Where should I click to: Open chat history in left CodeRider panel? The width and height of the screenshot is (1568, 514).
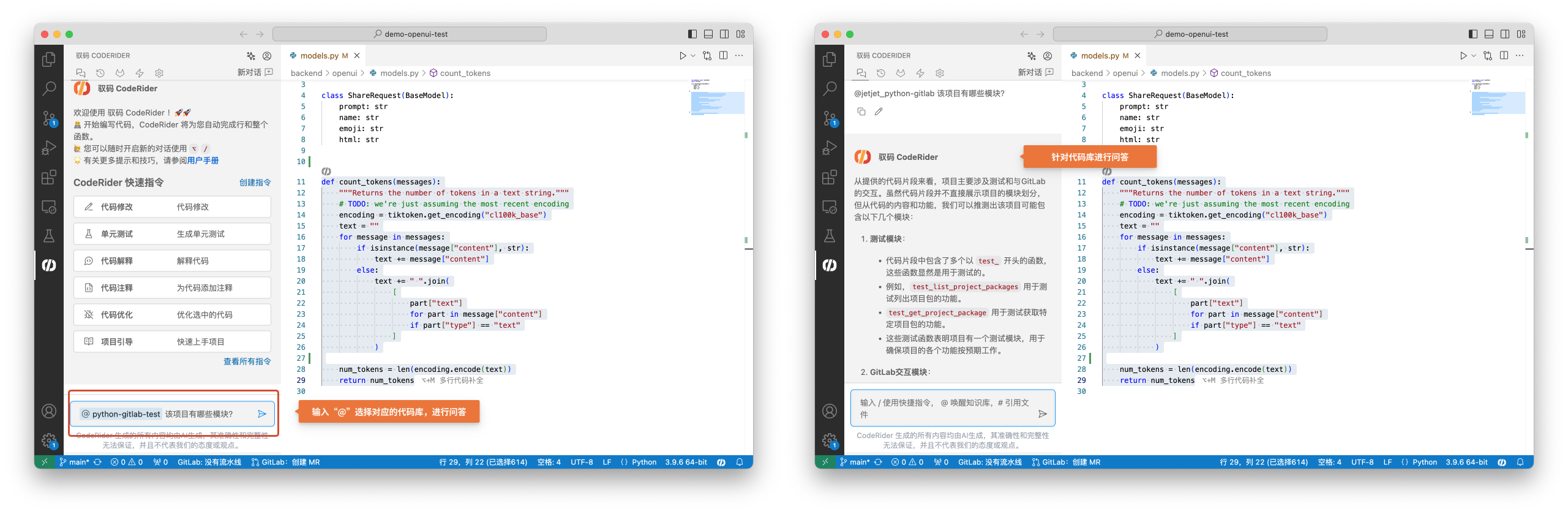[100, 73]
